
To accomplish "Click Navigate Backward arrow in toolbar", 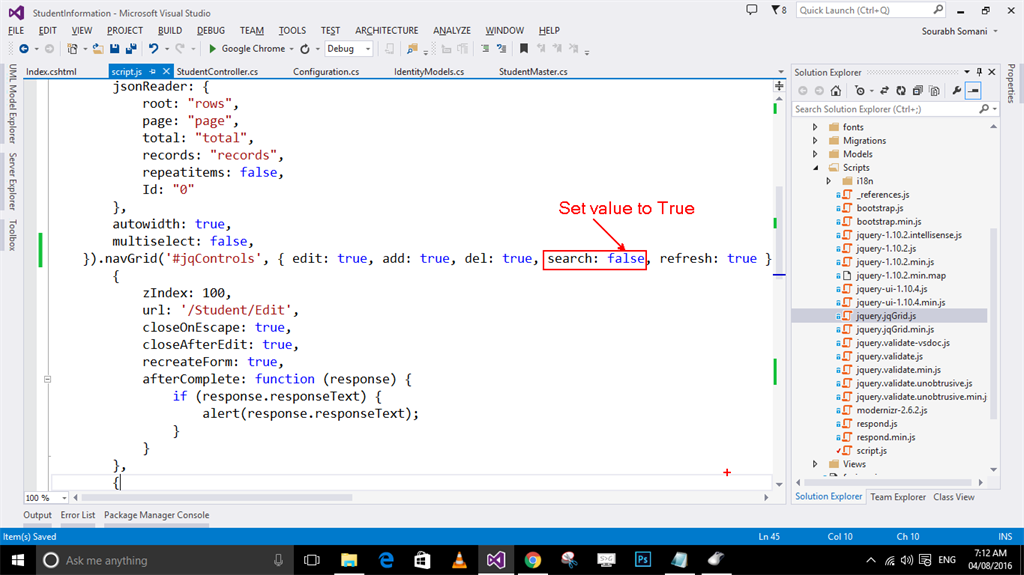I will (x=24, y=49).
